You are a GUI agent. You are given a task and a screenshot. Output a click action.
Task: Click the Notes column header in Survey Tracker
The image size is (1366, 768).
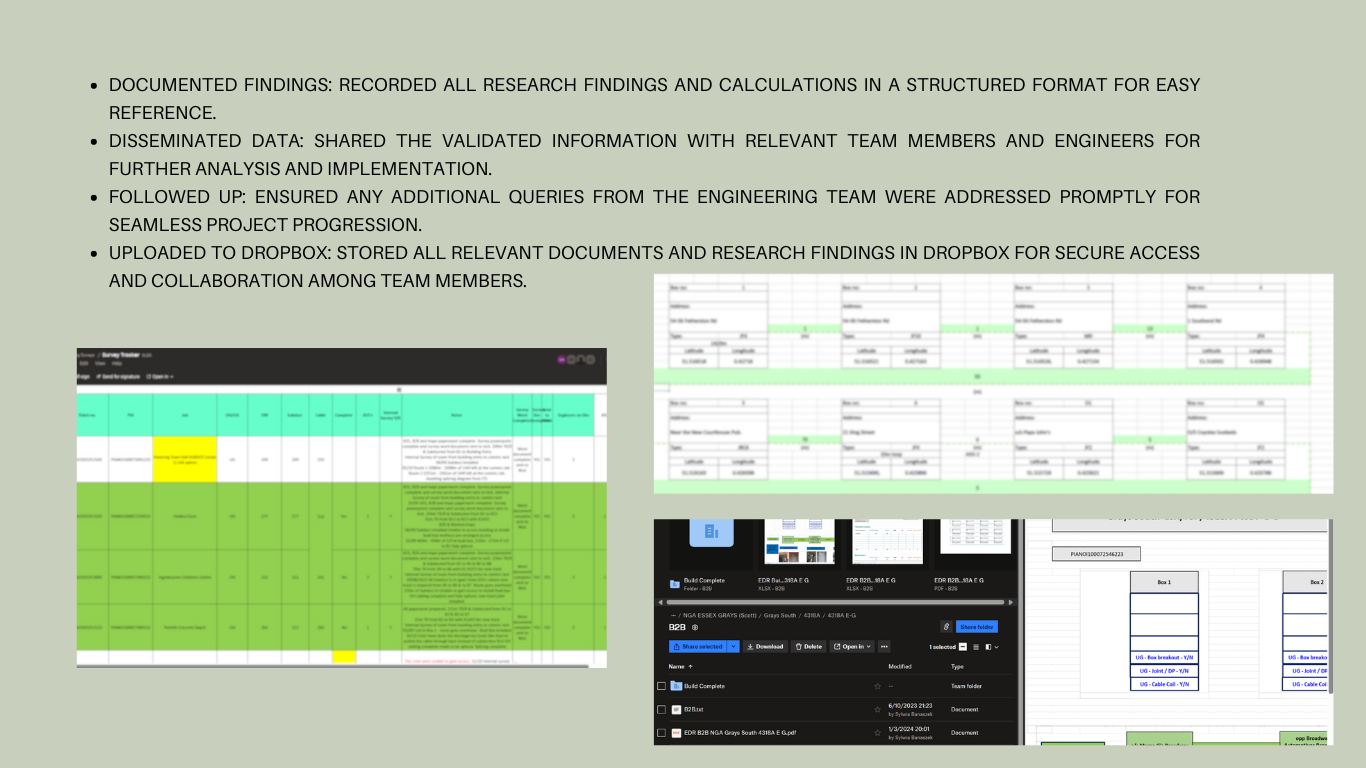coord(455,415)
